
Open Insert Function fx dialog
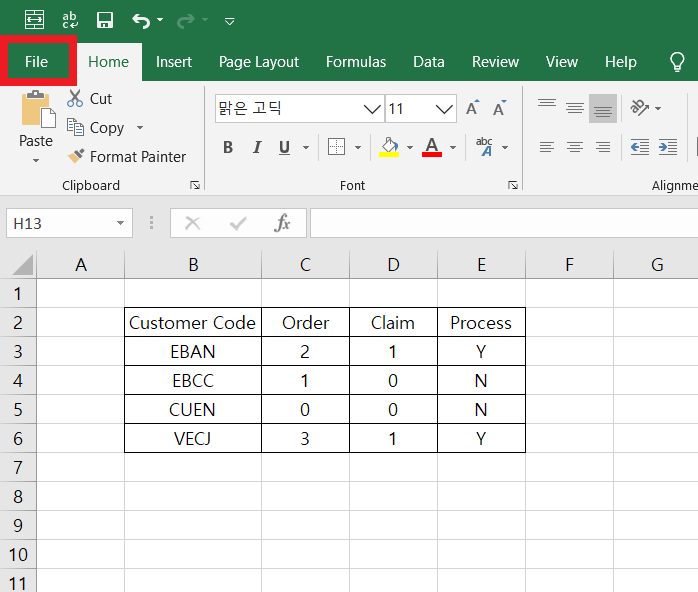click(283, 223)
